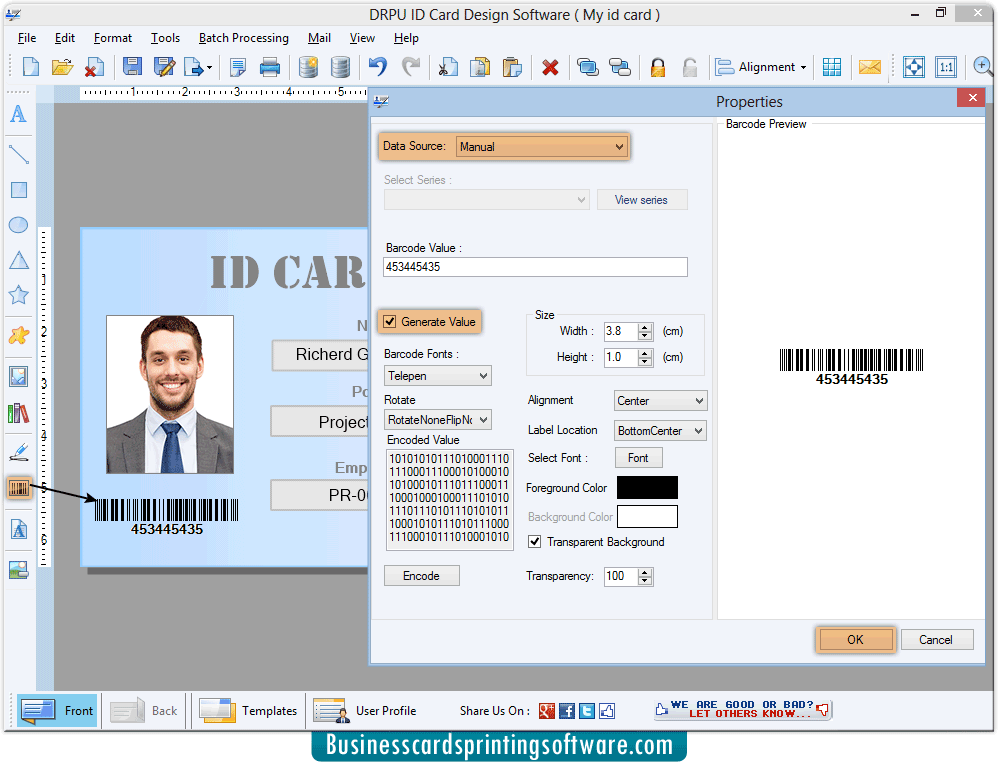Toggle the Transparent Background checkbox
Image resolution: width=998 pixels, height=762 pixels.
point(535,542)
